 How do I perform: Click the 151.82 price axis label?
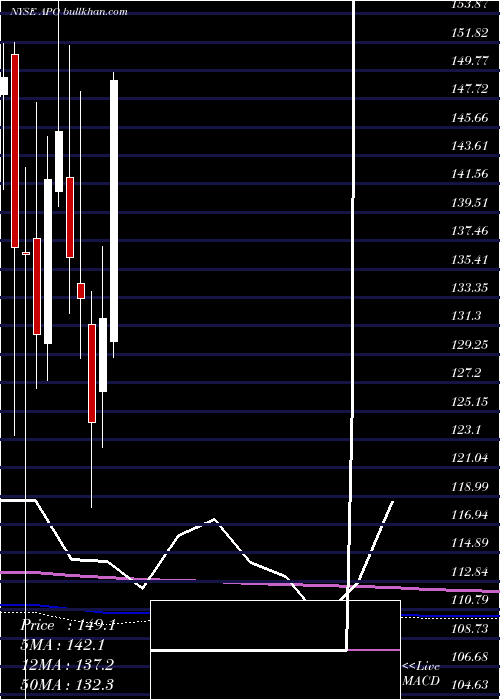(470, 33)
